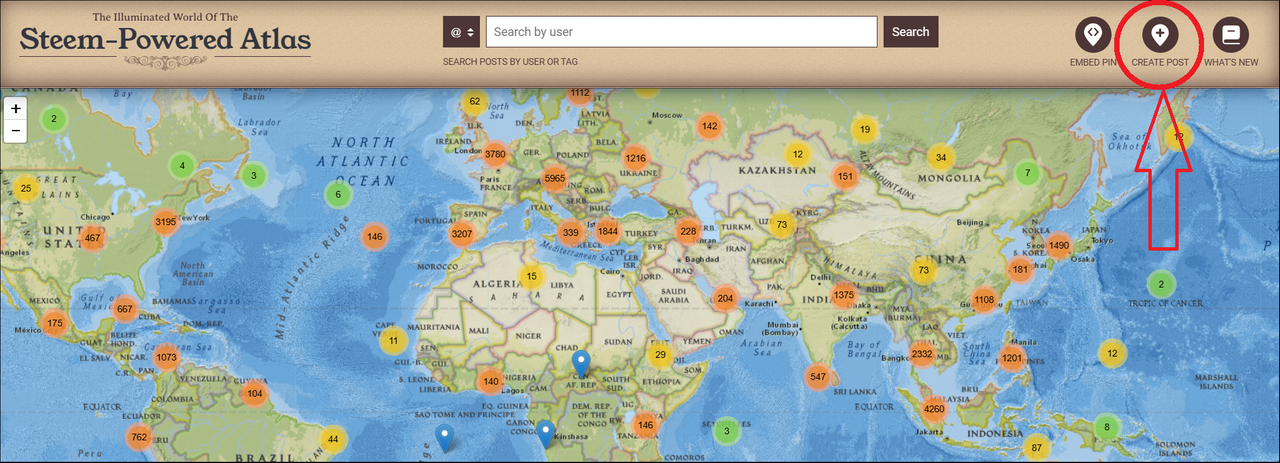Open the green 4 cluster in eastern Canada

[182, 166]
